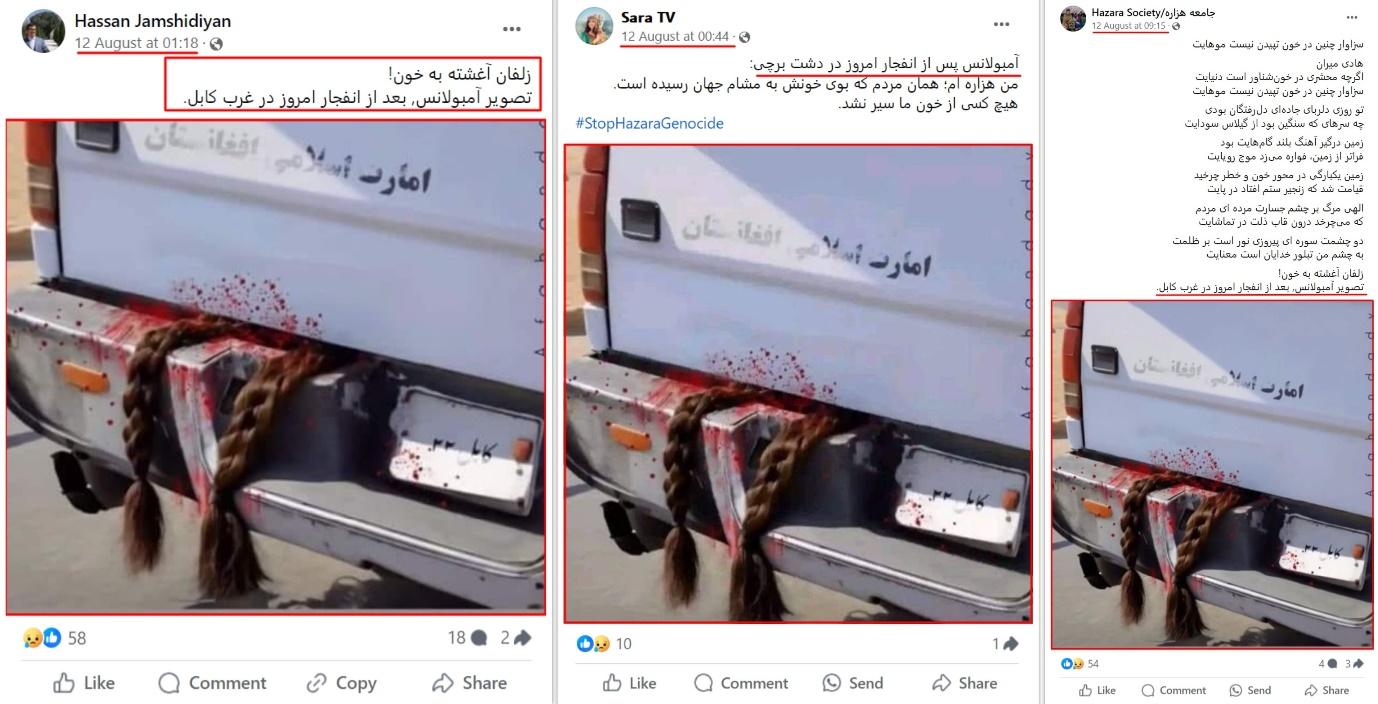
Task: Open Hassan's post timestamp 12 August 01:18
Action: click(136, 43)
